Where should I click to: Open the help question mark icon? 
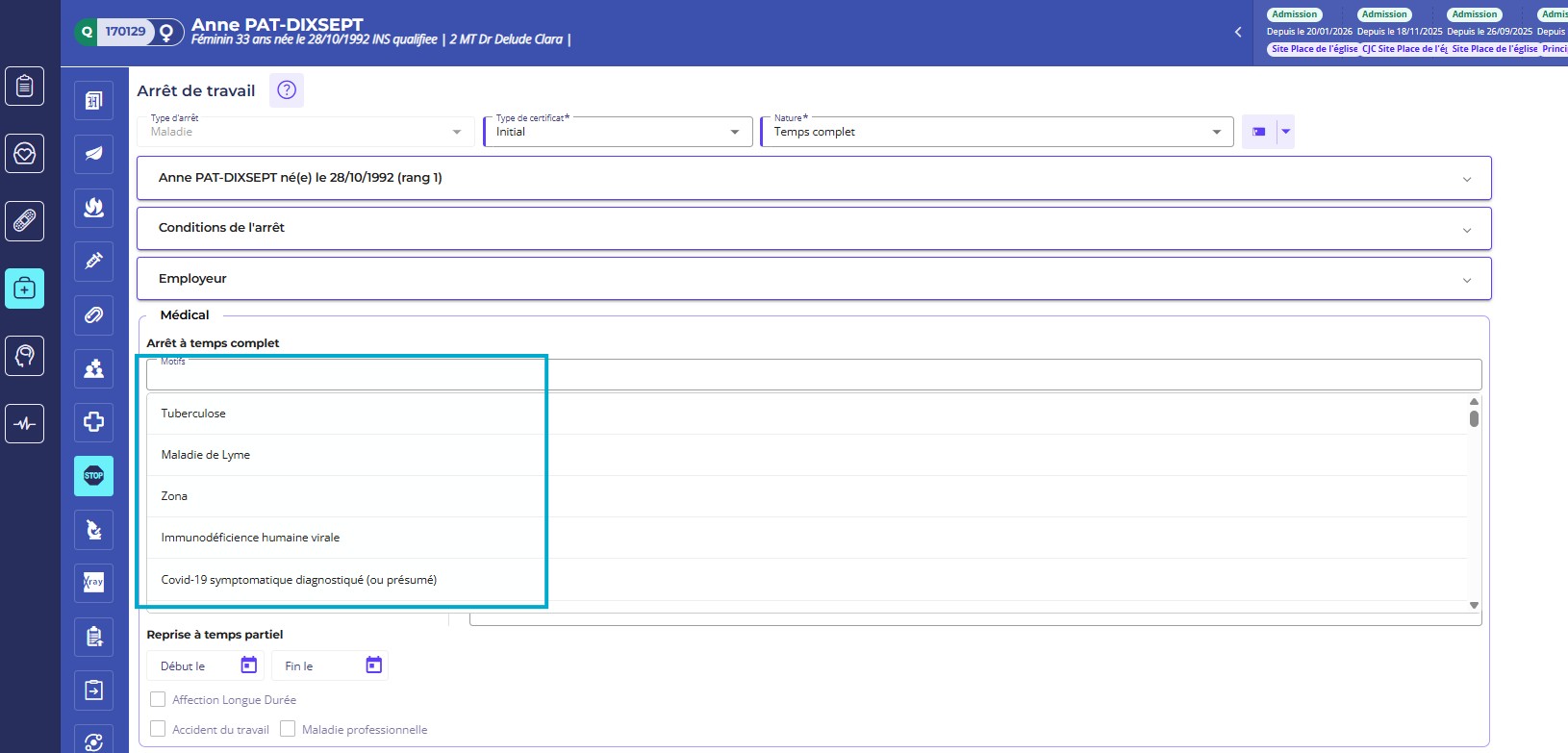[x=287, y=90]
